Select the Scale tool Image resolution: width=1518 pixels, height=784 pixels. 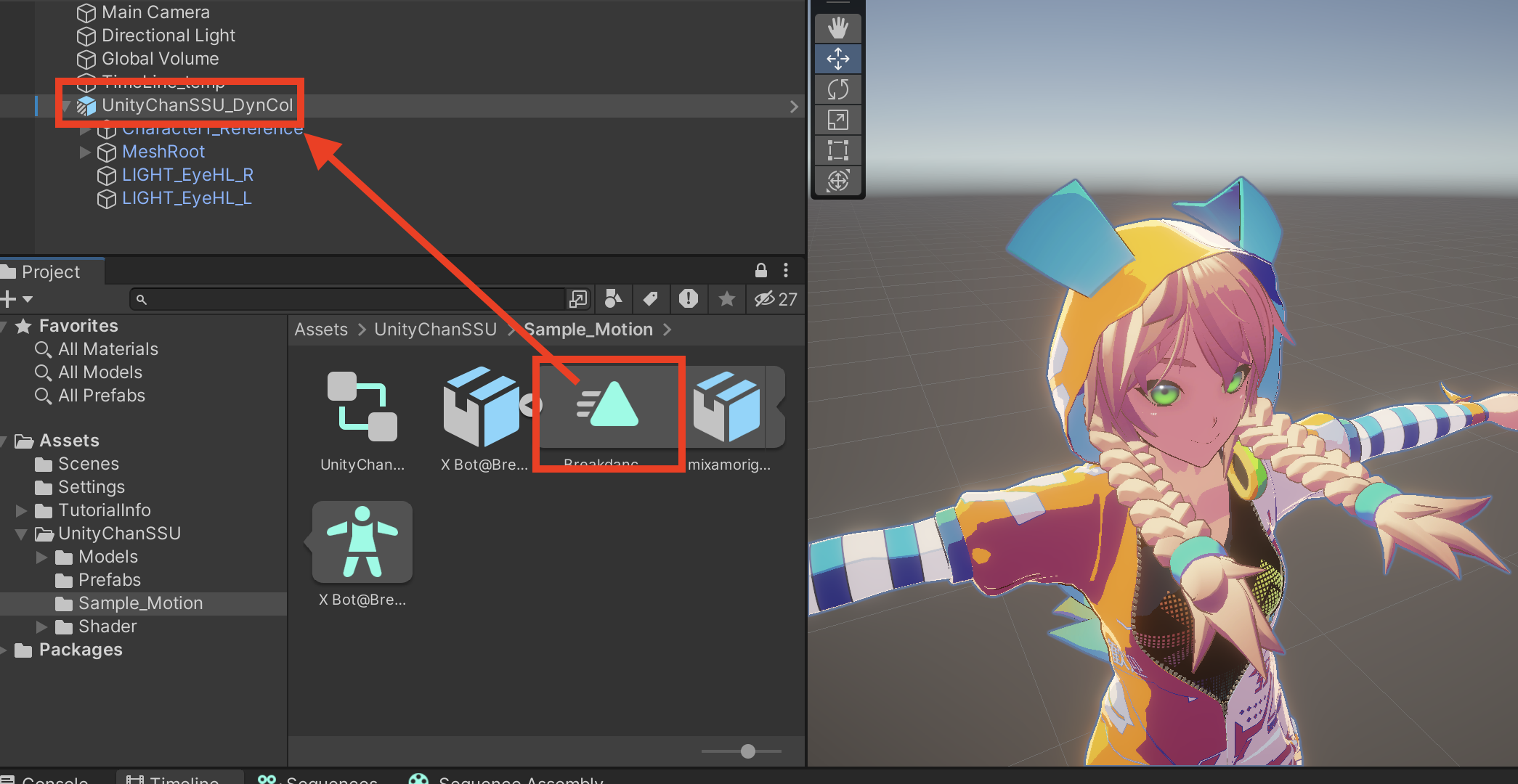tap(837, 120)
